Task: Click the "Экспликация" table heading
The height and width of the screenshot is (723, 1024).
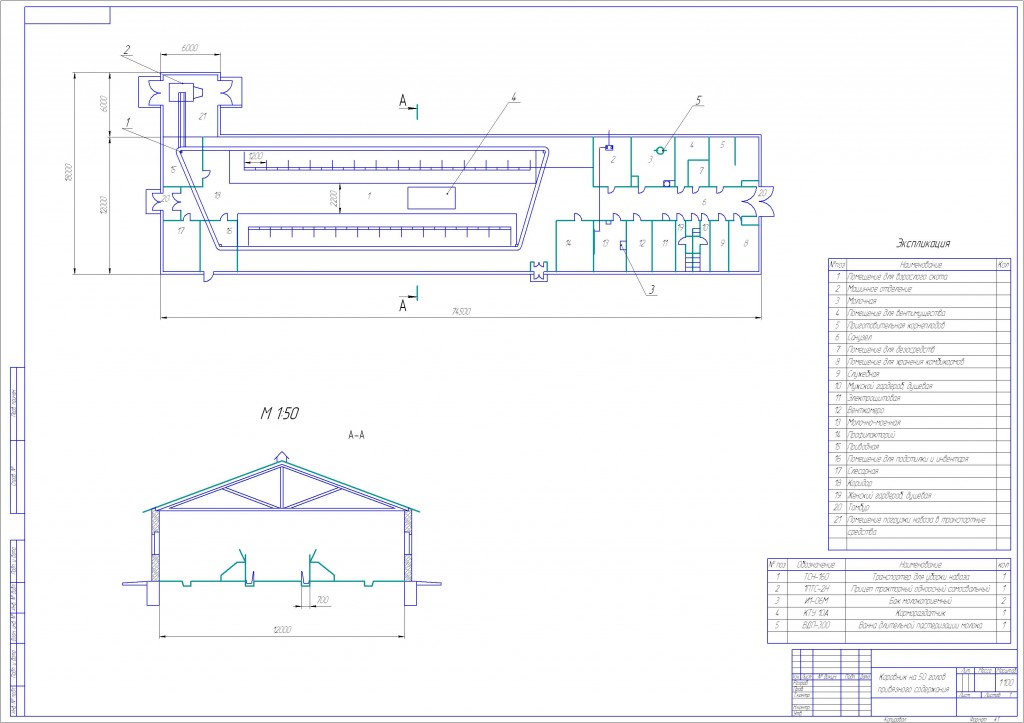Action: point(923,244)
